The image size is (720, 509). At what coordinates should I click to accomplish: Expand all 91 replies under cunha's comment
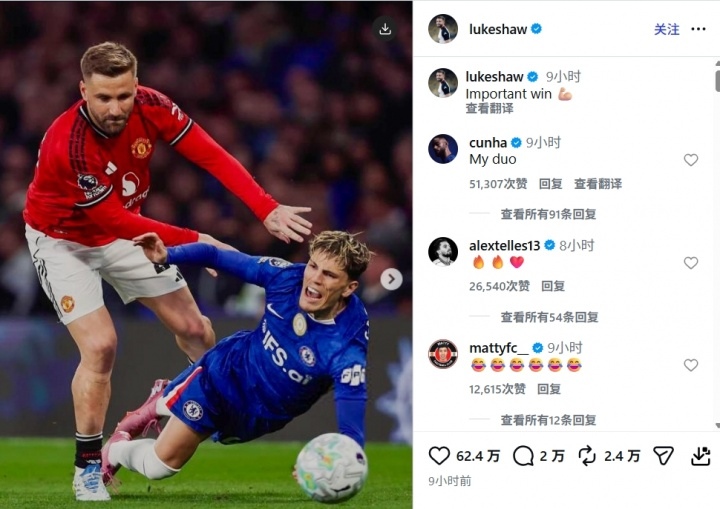tap(548, 214)
